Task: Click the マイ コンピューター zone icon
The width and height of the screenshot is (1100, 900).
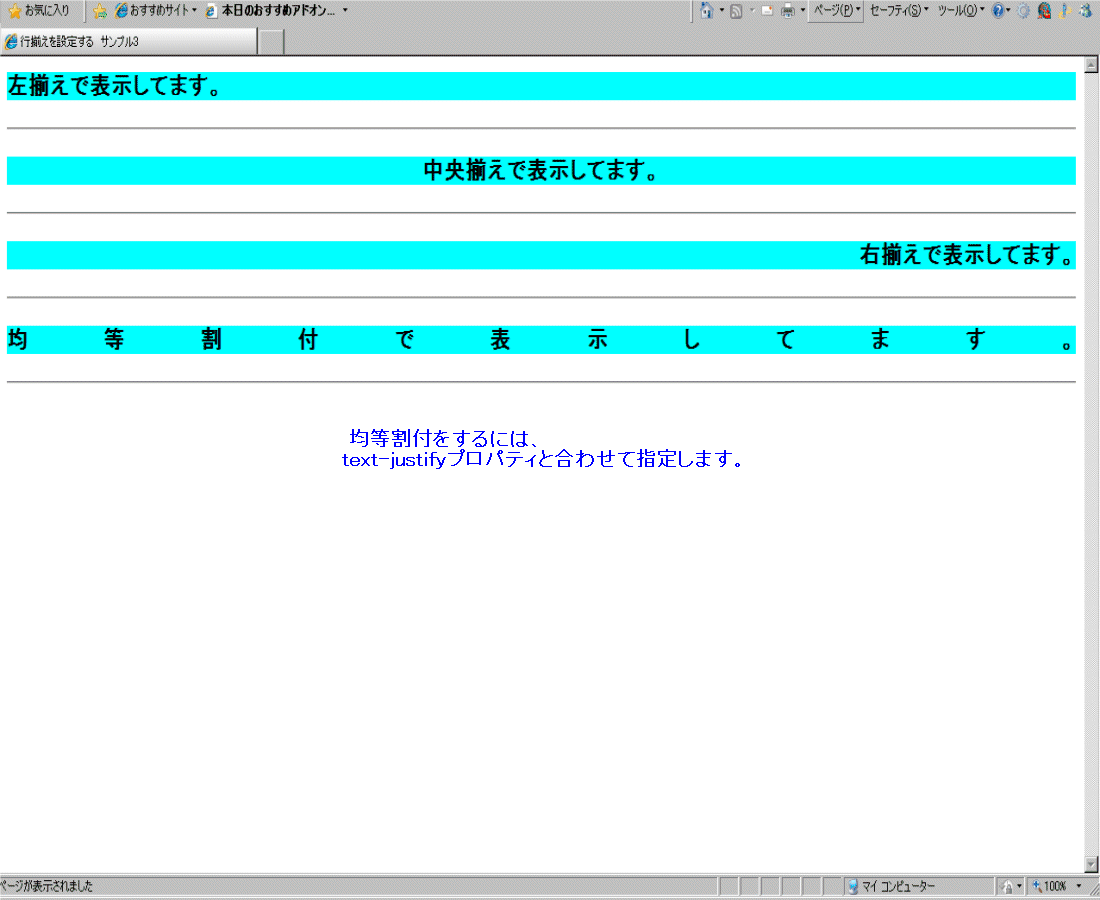Action: pyautogui.click(x=853, y=887)
